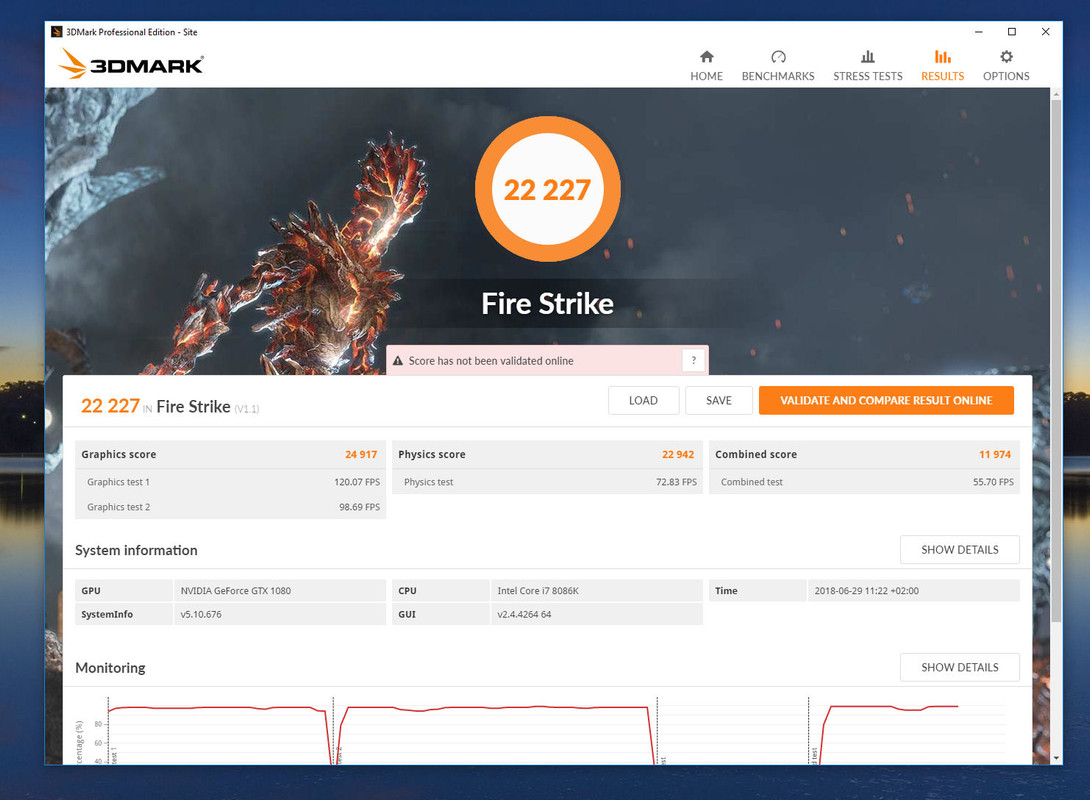The height and width of the screenshot is (800, 1090).
Task: Switch to the OPTIONS tab label
Action: point(1006,76)
